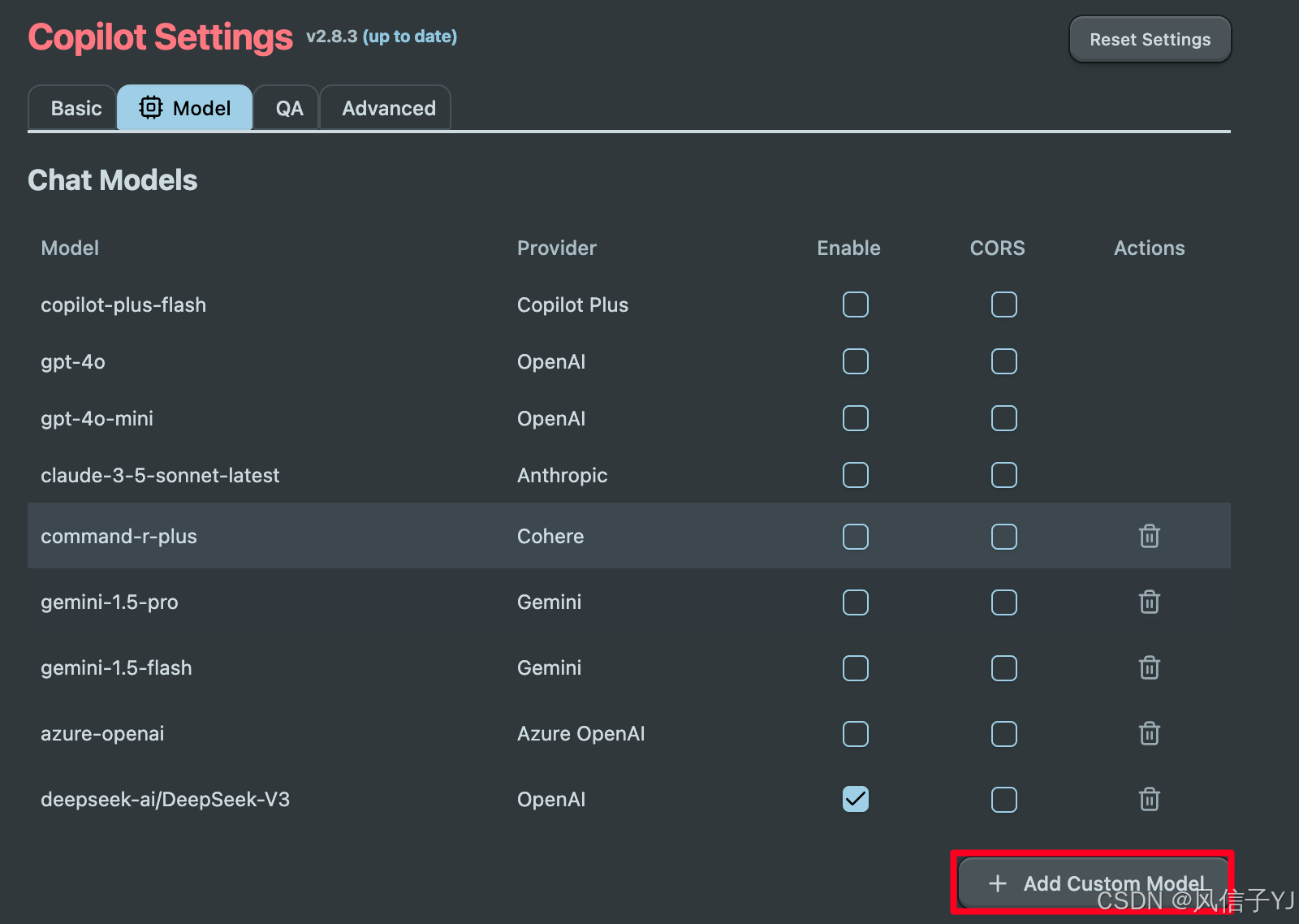
Task: Select the azure-openai model name
Action: 102,734
